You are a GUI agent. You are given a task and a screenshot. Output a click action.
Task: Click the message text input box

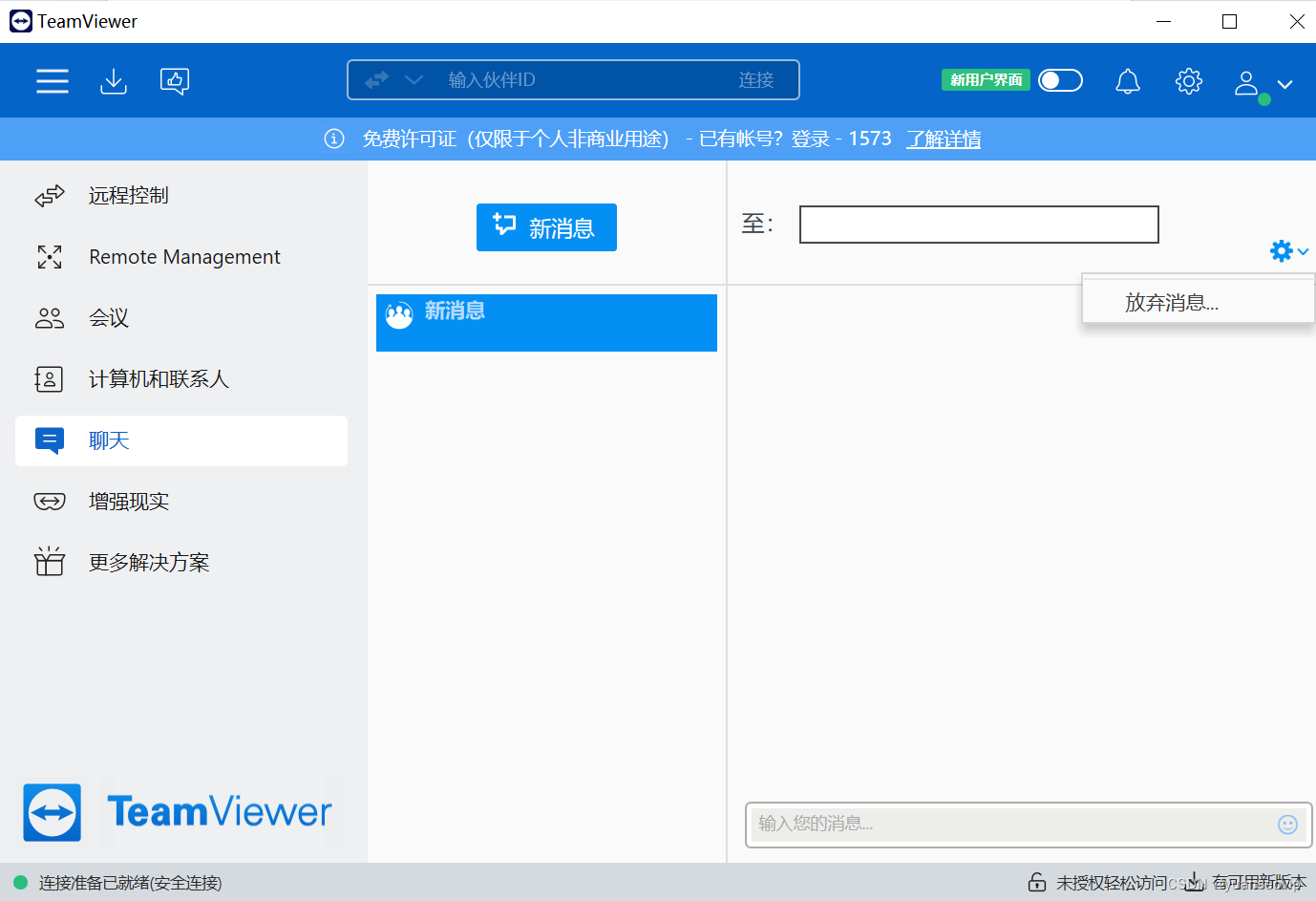coord(1012,824)
